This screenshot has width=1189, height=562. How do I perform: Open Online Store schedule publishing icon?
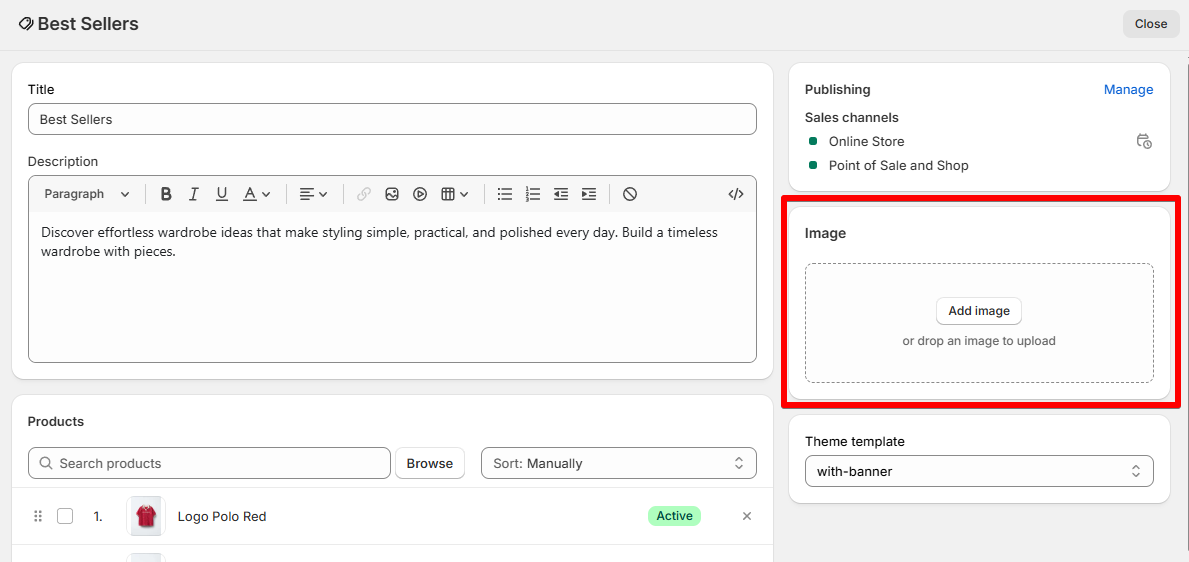pyautogui.click(x=1144, y=141)
